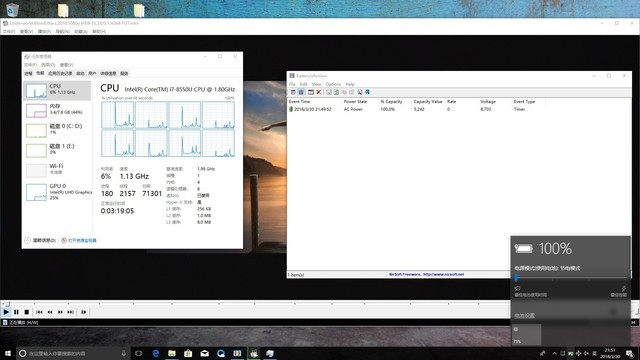Image resolution: width=640 pixels, height=360 pixels.
Task: Click the copy icon in BatteryInfoView toolbar
Action: tap(344, 92)
